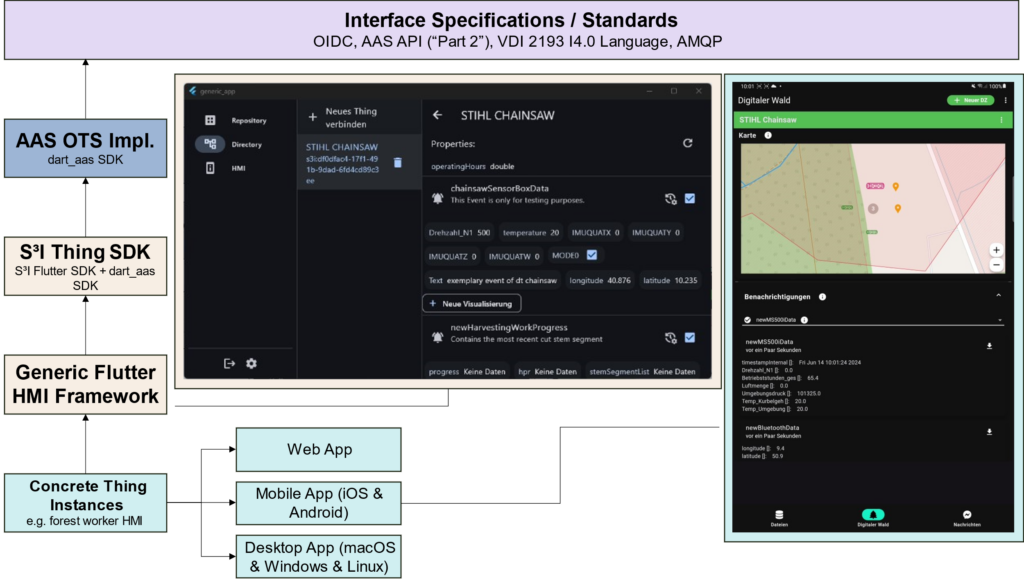Download the newBluetoothData notification

989,432
